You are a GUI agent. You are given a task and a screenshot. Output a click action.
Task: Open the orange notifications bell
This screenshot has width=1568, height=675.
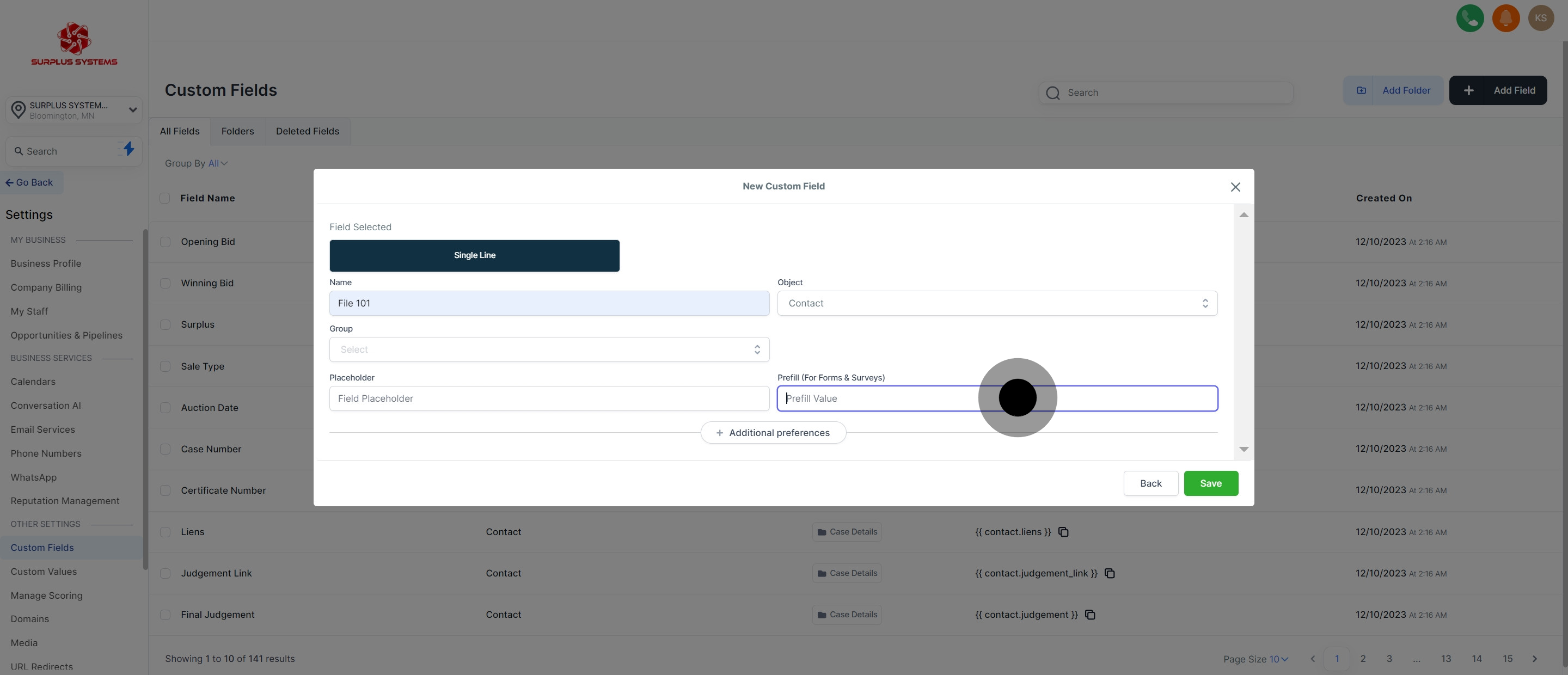tap(1505, 19)
